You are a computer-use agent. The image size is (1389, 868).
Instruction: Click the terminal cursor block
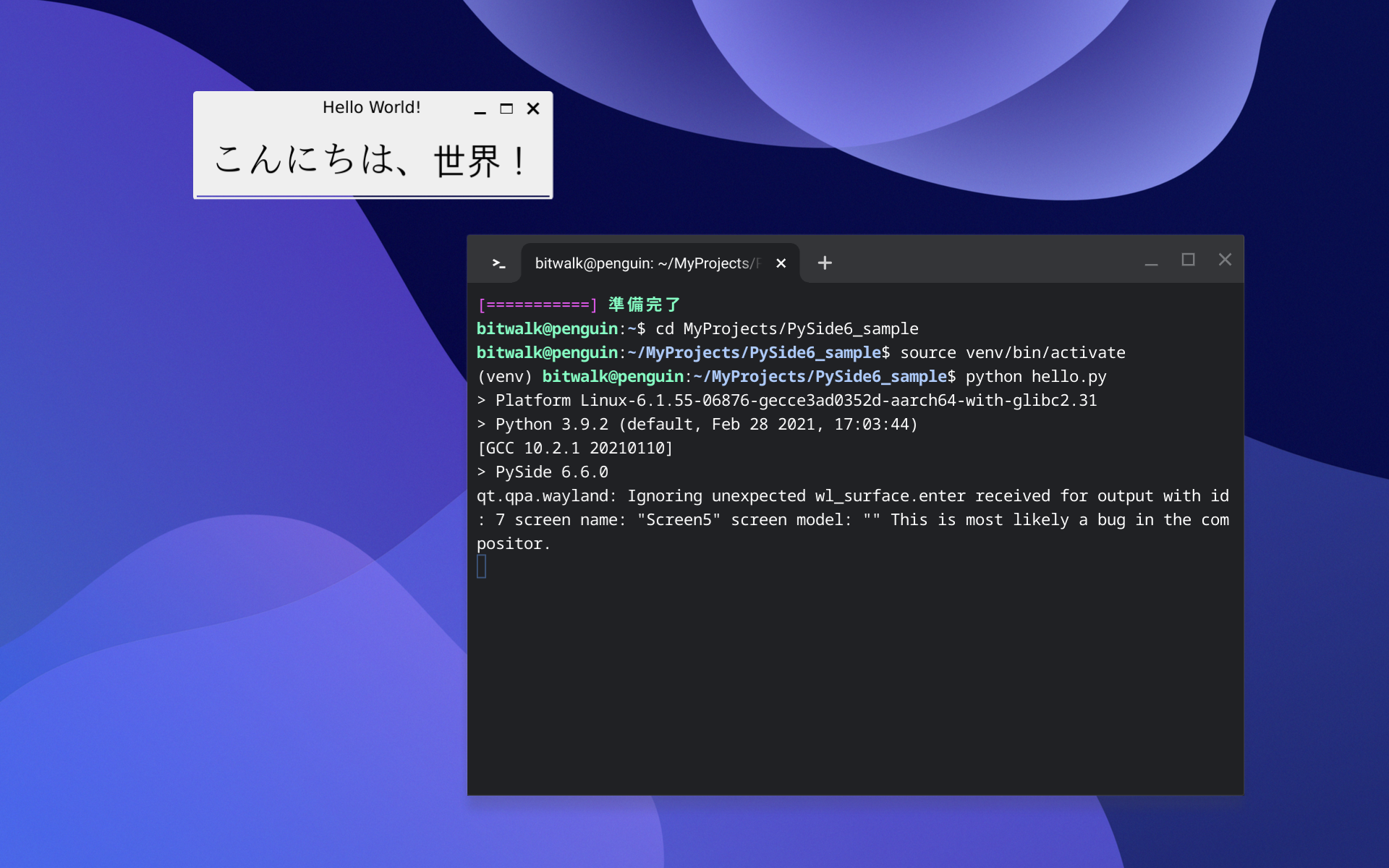pyautogui.click(x=482, y=566)
